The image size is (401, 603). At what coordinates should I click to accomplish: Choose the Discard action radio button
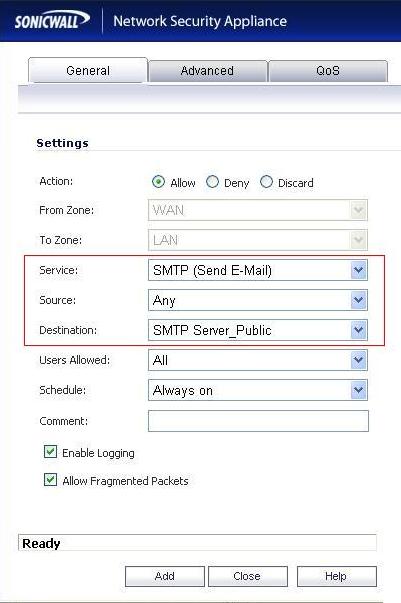[266, 182]
